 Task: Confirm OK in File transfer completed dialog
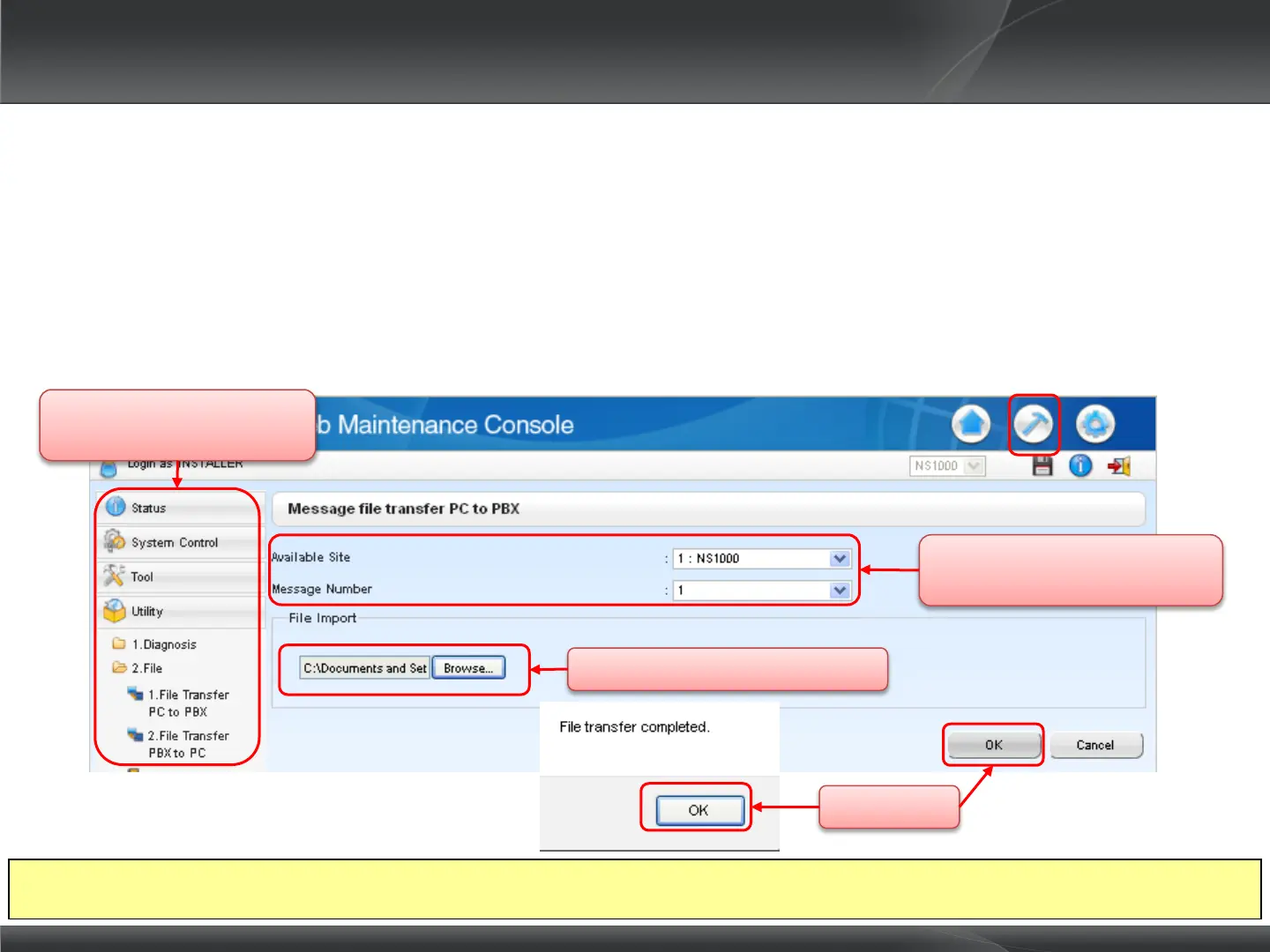tap(698, 810)
